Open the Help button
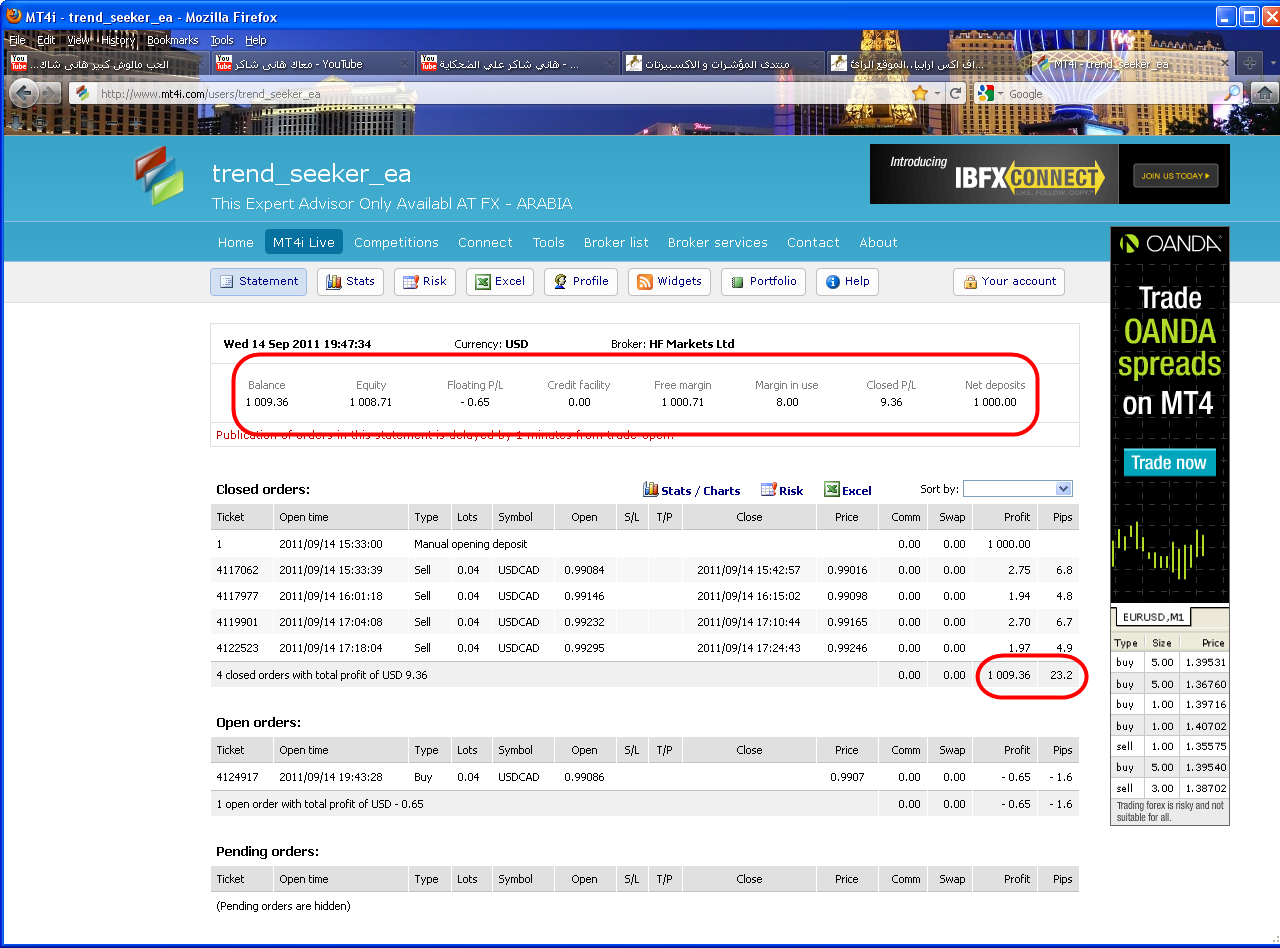Viewport: 1280px width, 948px height. (x=848, y=282)
